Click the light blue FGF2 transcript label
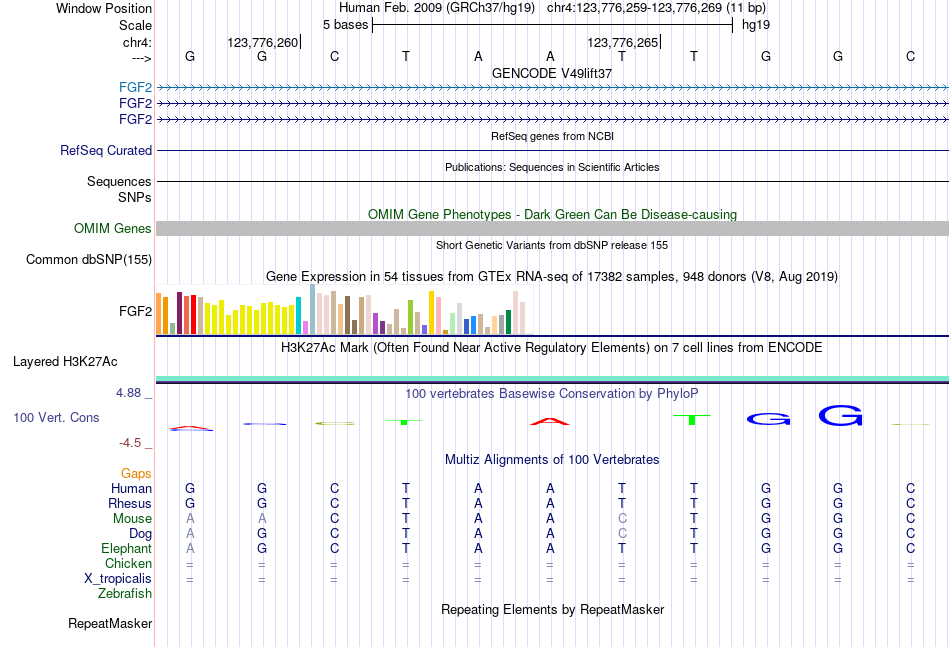Screen dimensions: 950x647 [135, 87]
